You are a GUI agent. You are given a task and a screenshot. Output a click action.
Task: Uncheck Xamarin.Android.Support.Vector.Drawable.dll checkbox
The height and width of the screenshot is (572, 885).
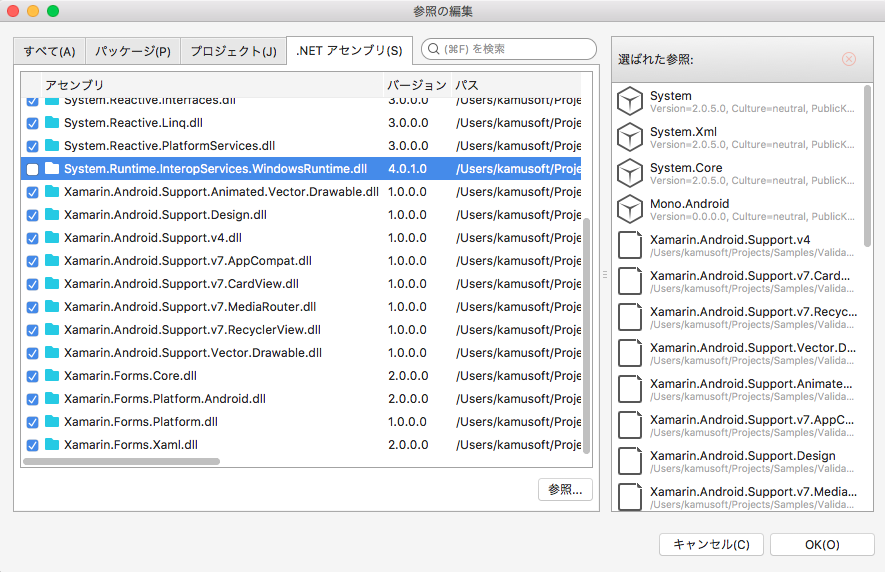[32, 353]
